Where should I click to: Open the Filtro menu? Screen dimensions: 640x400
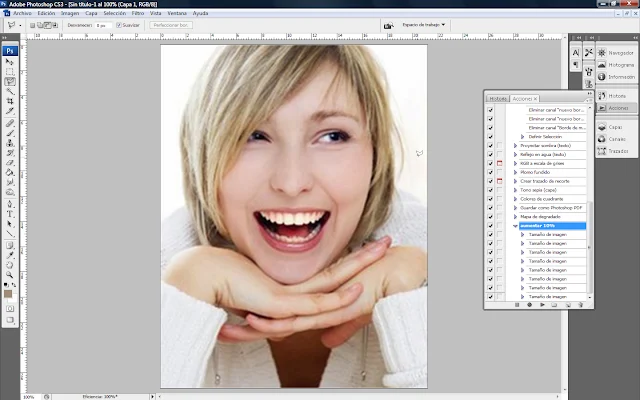pyautogui.click(x=138, y=13)
